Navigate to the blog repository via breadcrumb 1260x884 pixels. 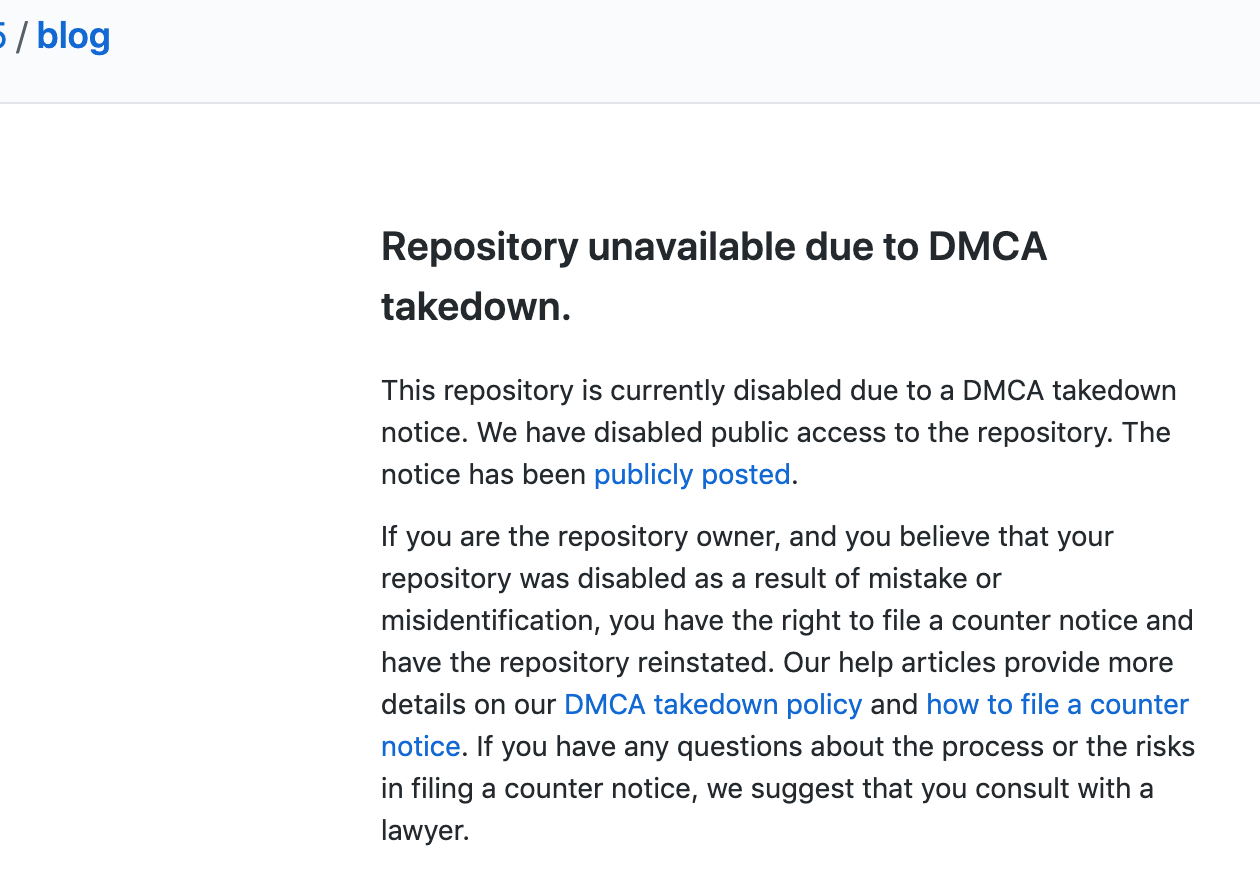tap(72, 36)
